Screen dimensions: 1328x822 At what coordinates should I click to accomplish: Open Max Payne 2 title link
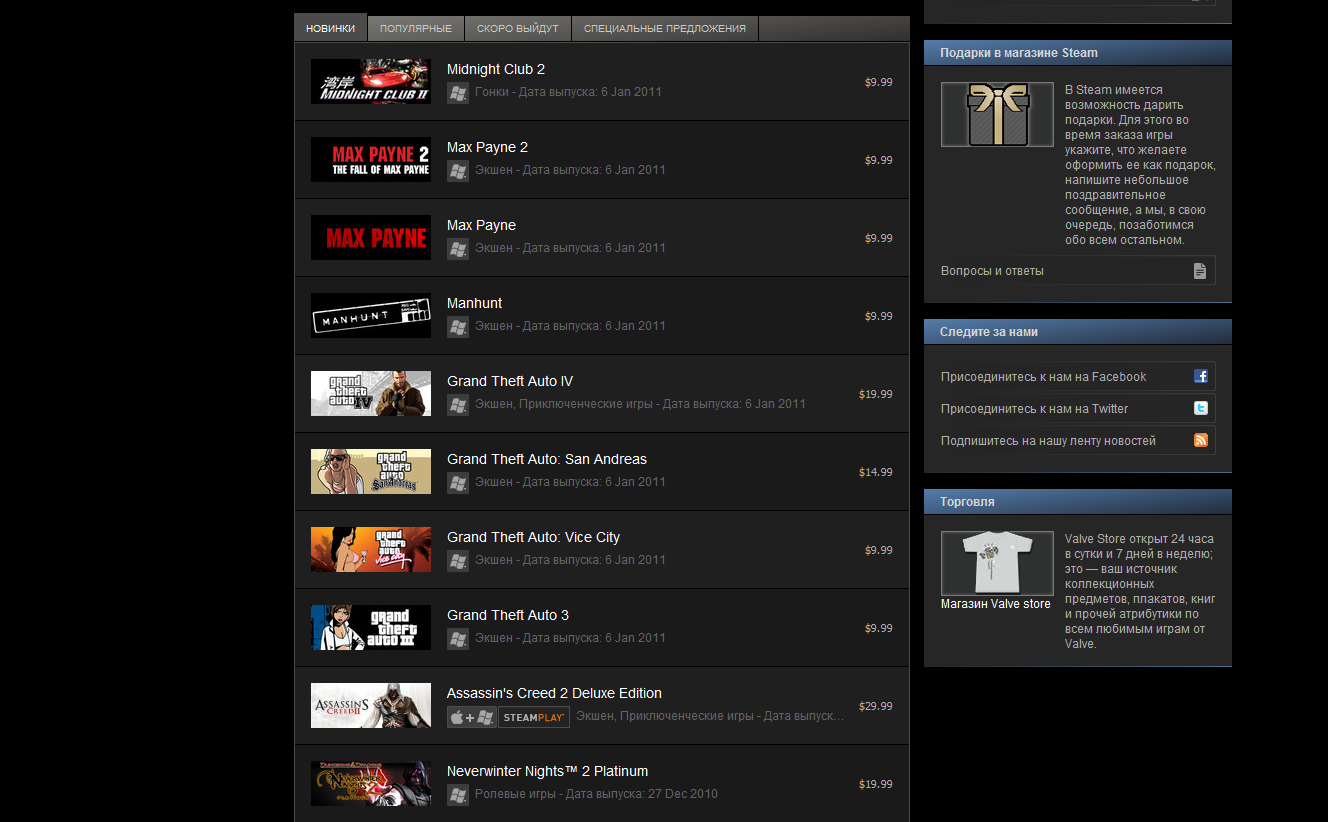pos(487,147)
